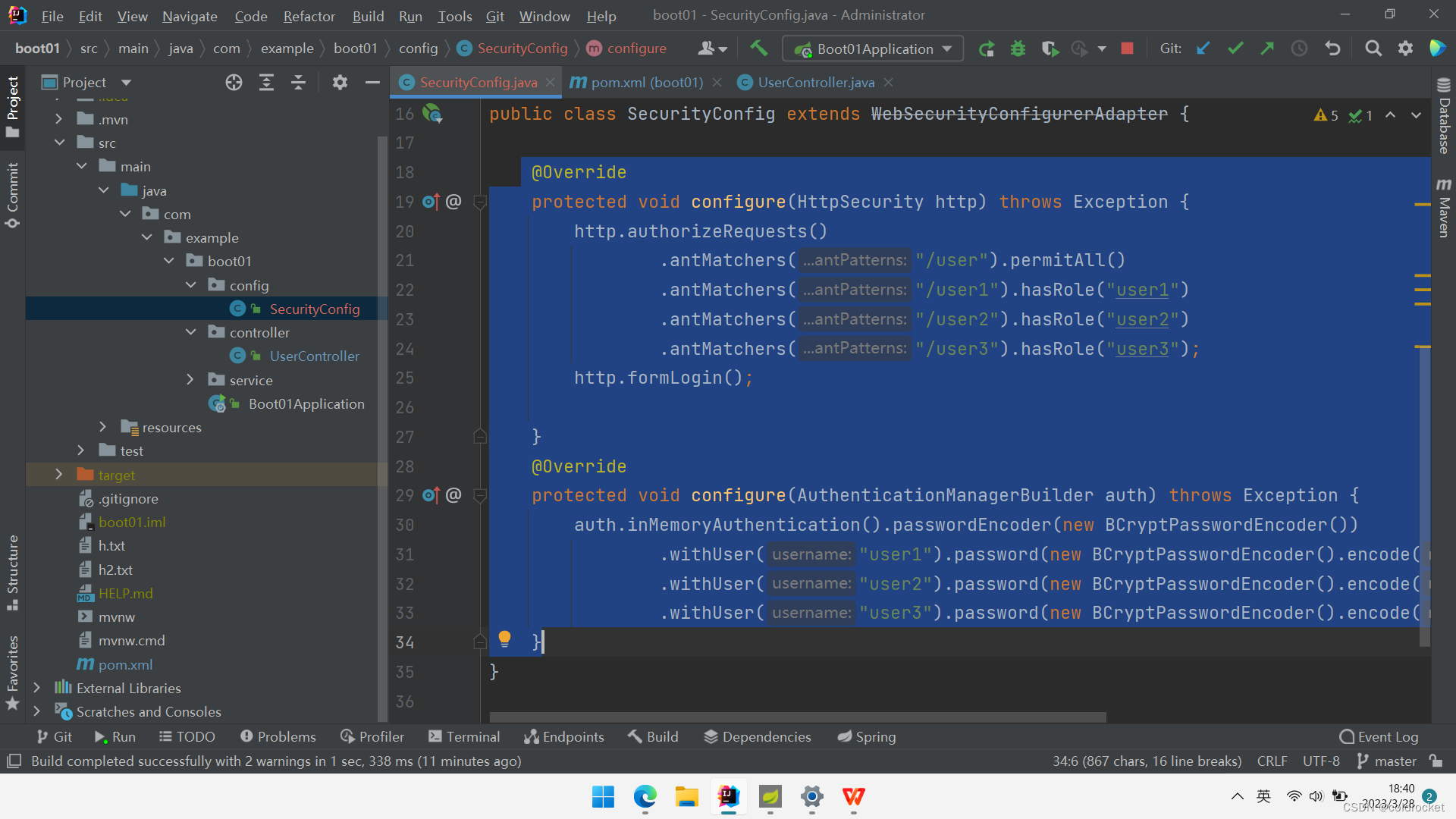Screen dimensions: 1456x819
Task: Switch to the UserController.java tab
Action: coord(815,83)
